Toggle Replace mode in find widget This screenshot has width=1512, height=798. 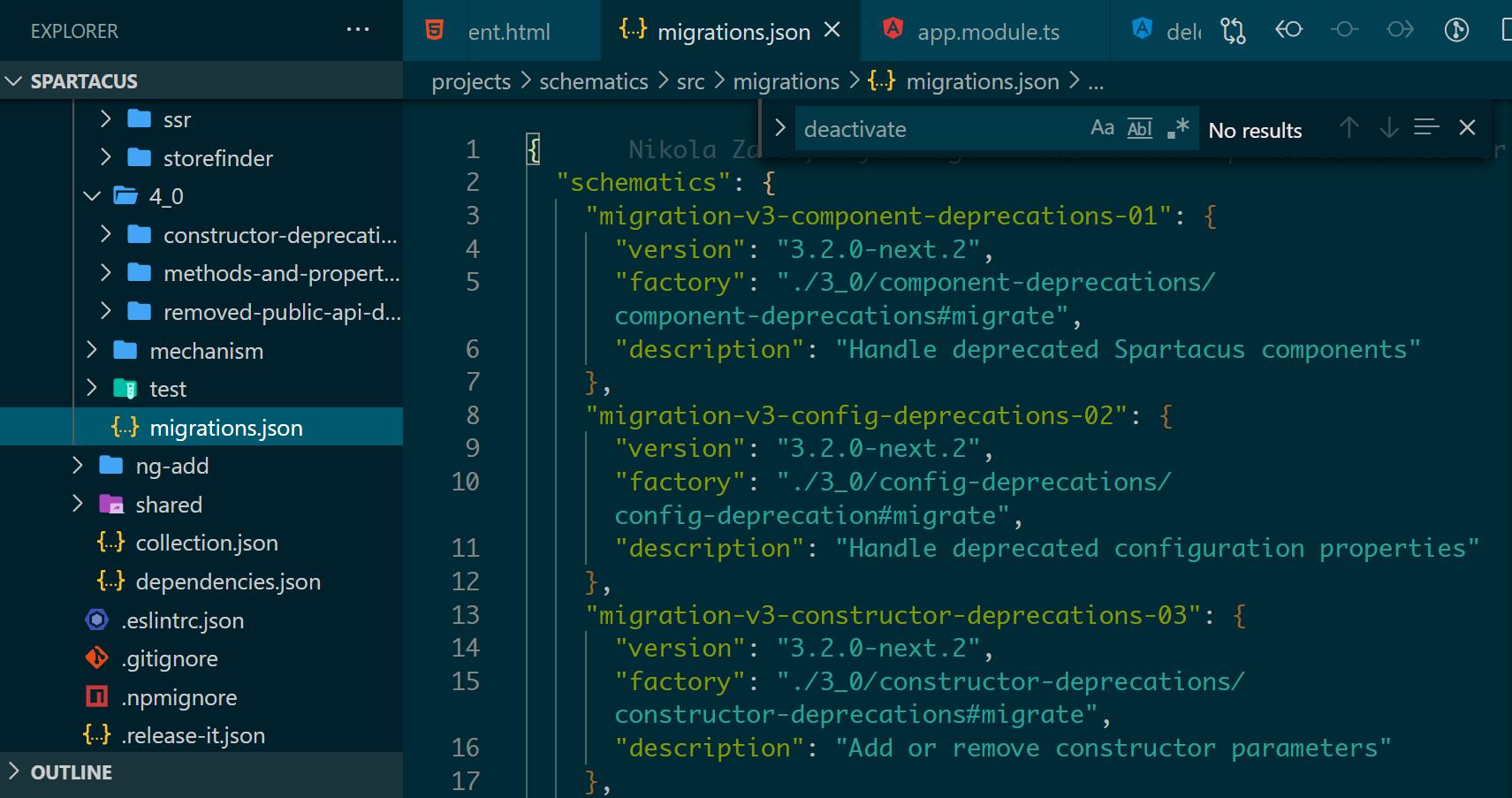(x=779, y=129)
